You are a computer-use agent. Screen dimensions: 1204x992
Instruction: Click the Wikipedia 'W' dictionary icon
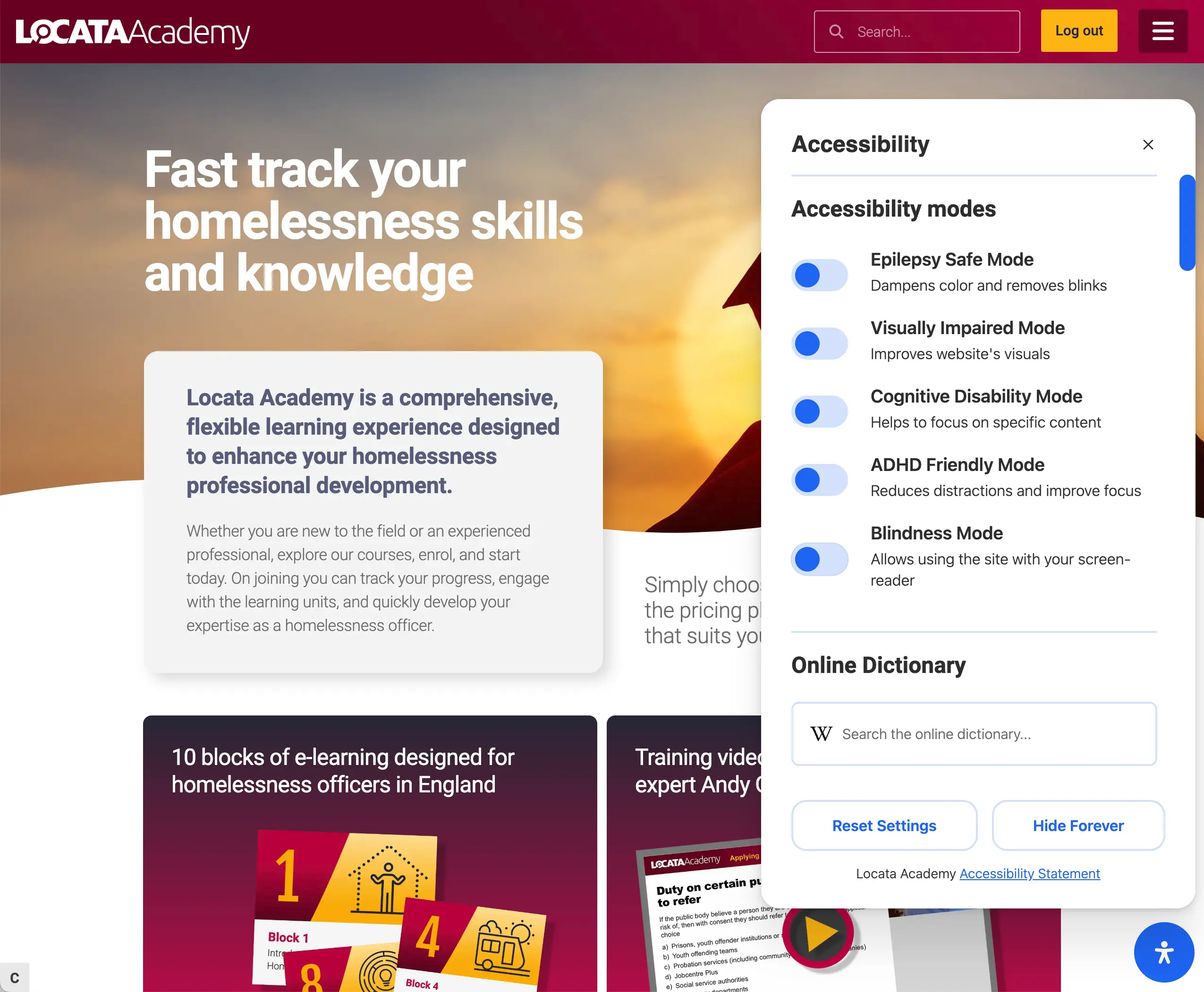pyautogui.click(x=820, y=733)
